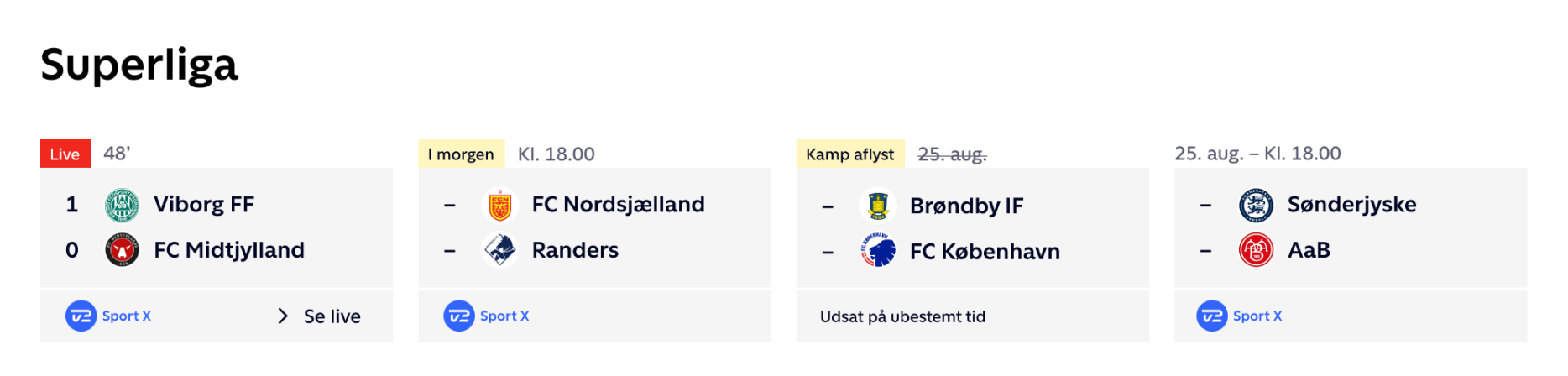
Task: Click the FC Midtjylland club crest
Action: coord(122,250)
